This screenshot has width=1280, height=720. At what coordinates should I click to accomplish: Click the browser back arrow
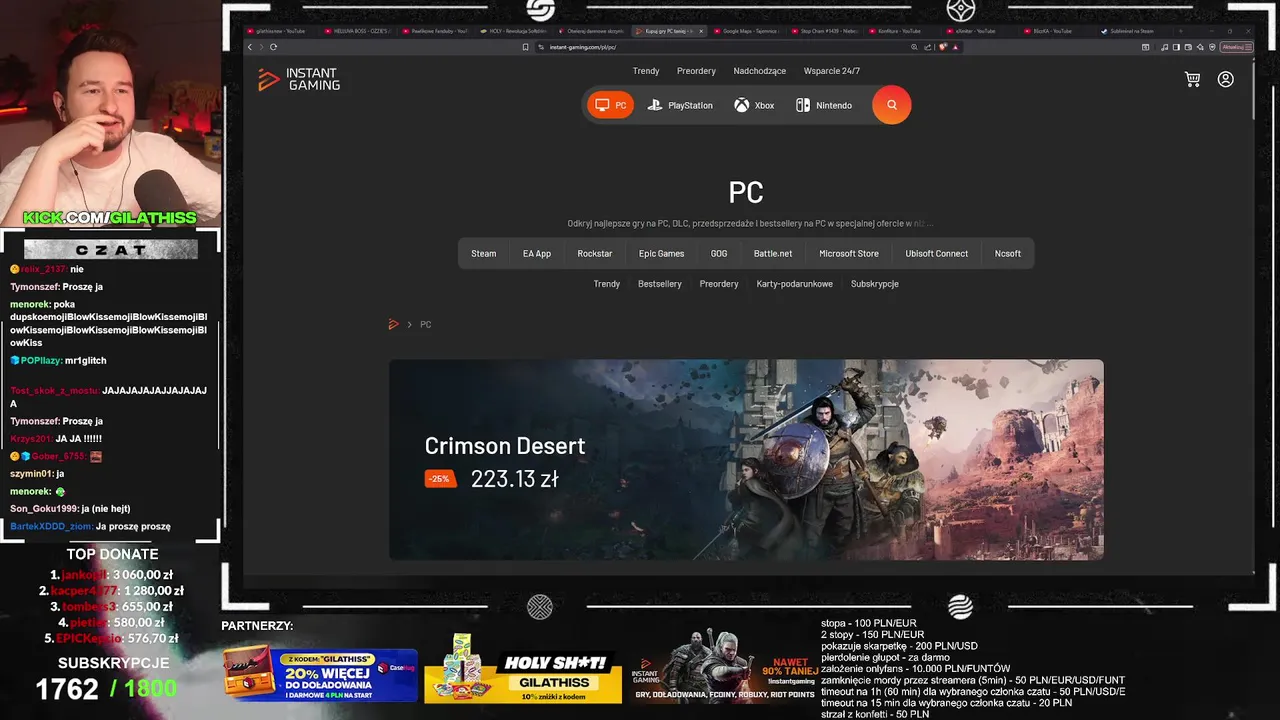pos(250,47)
